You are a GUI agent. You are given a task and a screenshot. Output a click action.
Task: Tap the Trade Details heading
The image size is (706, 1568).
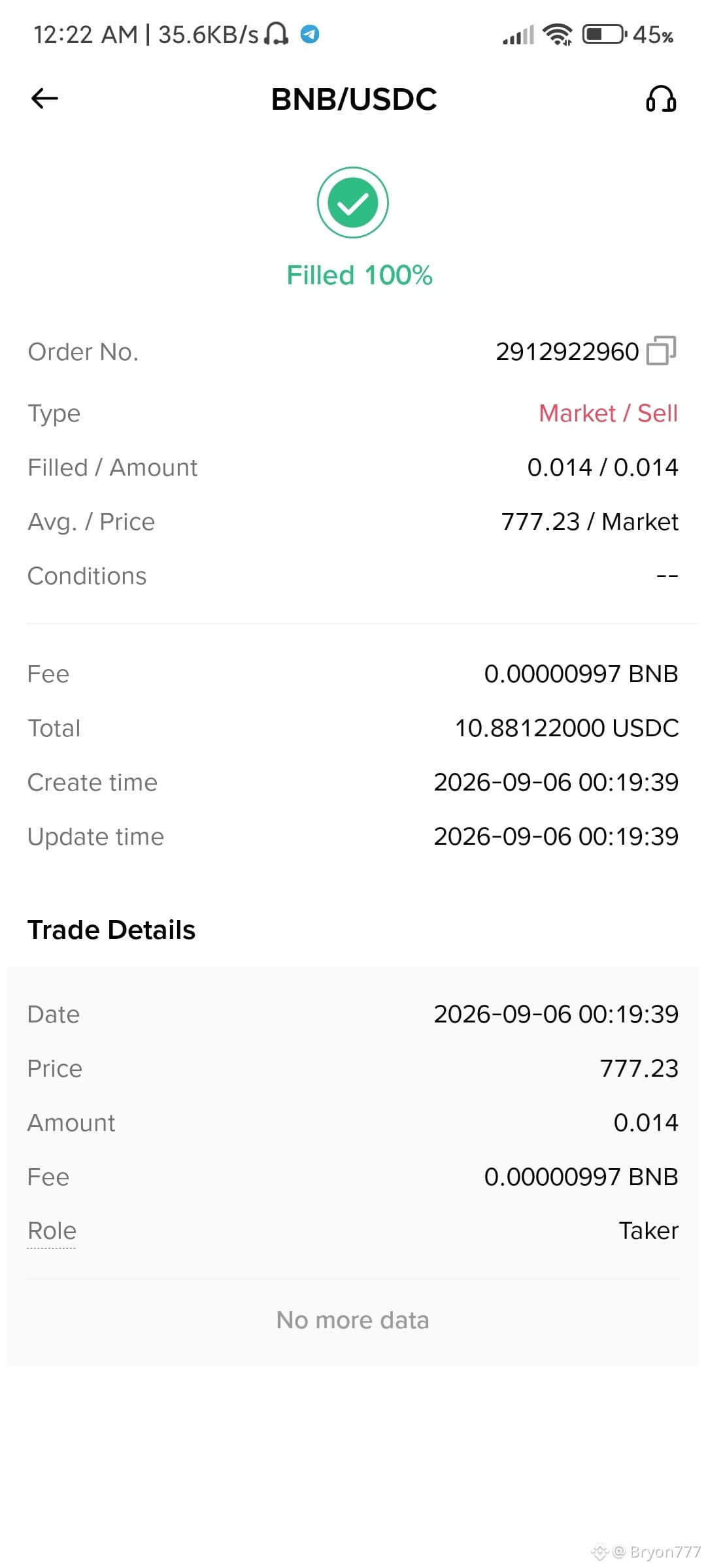tap(112, 930)
